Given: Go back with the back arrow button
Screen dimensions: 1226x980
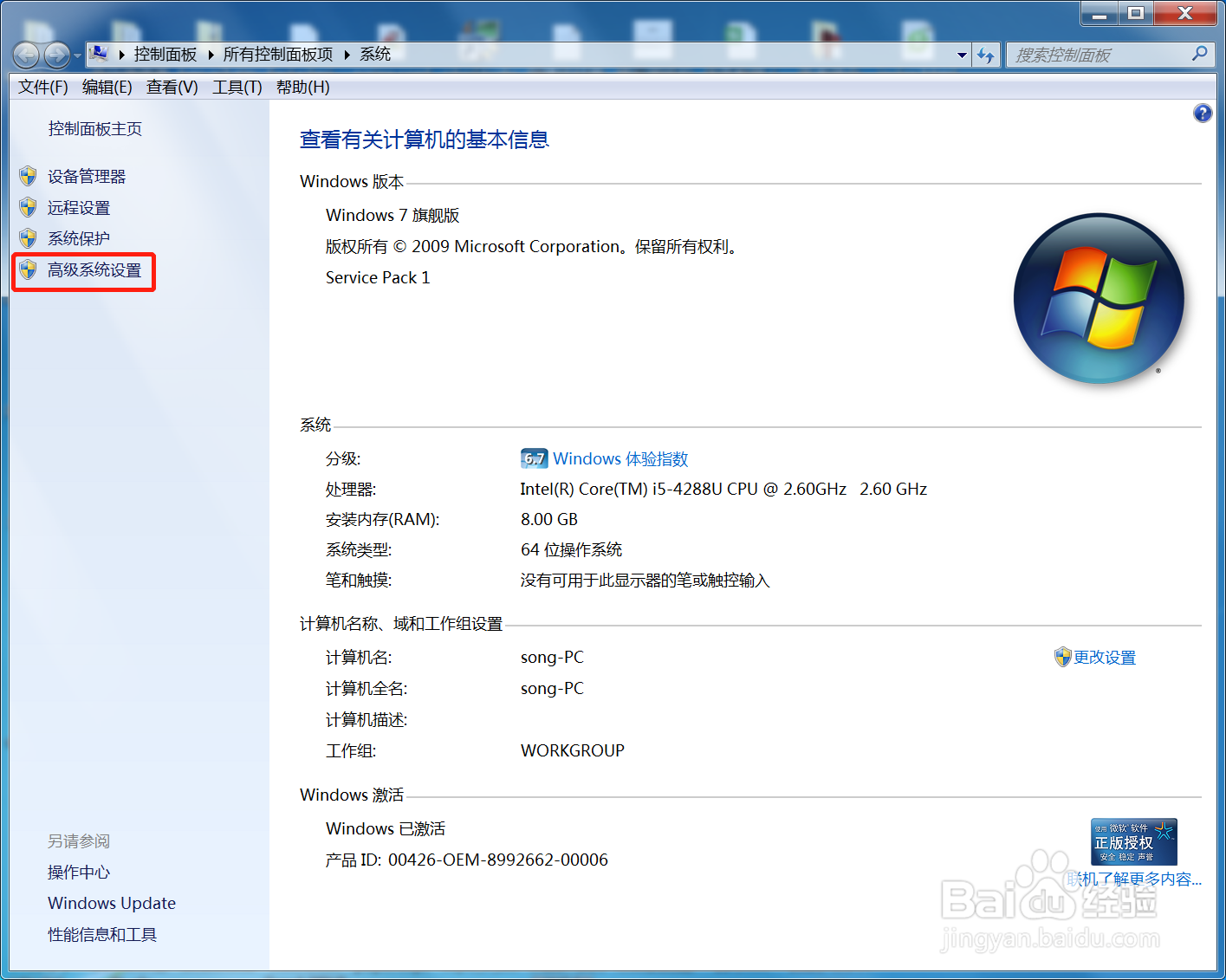Looking at the screenshot, I should click(26, 55).
